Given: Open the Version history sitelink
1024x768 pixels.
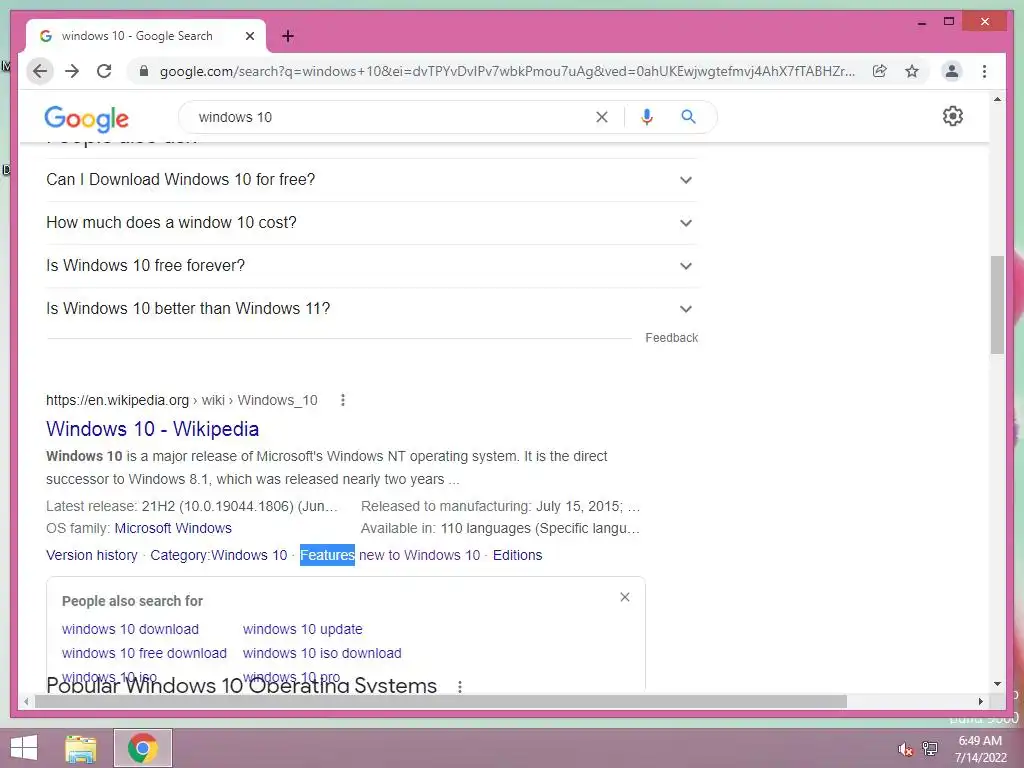Looking at the screenshot, I should (92, 555).
